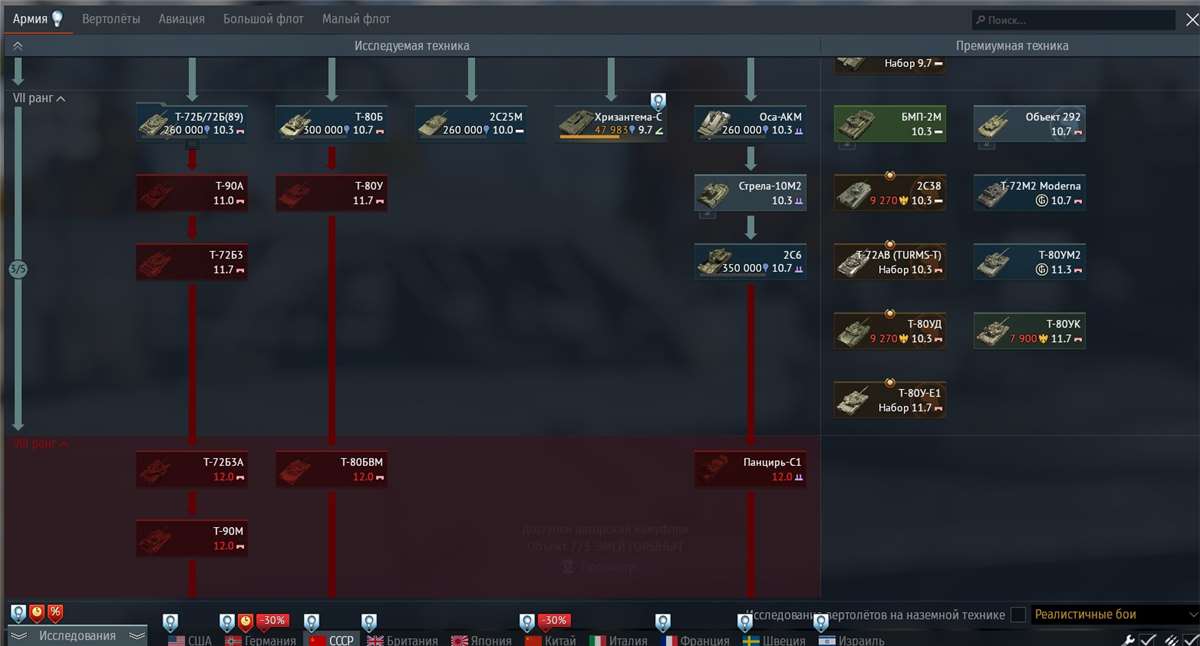Click the -30% discount badge above Германия tab
This screenshot has height=646, width=1200.
click(x=272, y=620)
